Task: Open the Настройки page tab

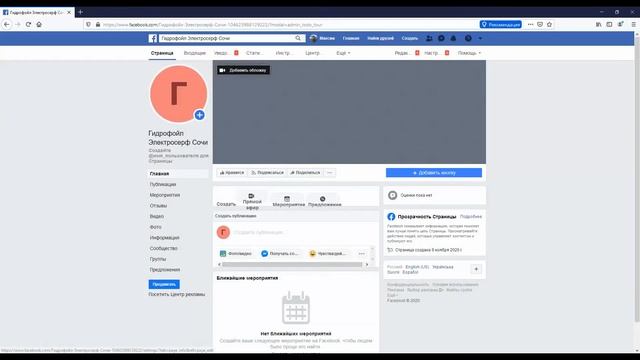Action: (433, 53)
